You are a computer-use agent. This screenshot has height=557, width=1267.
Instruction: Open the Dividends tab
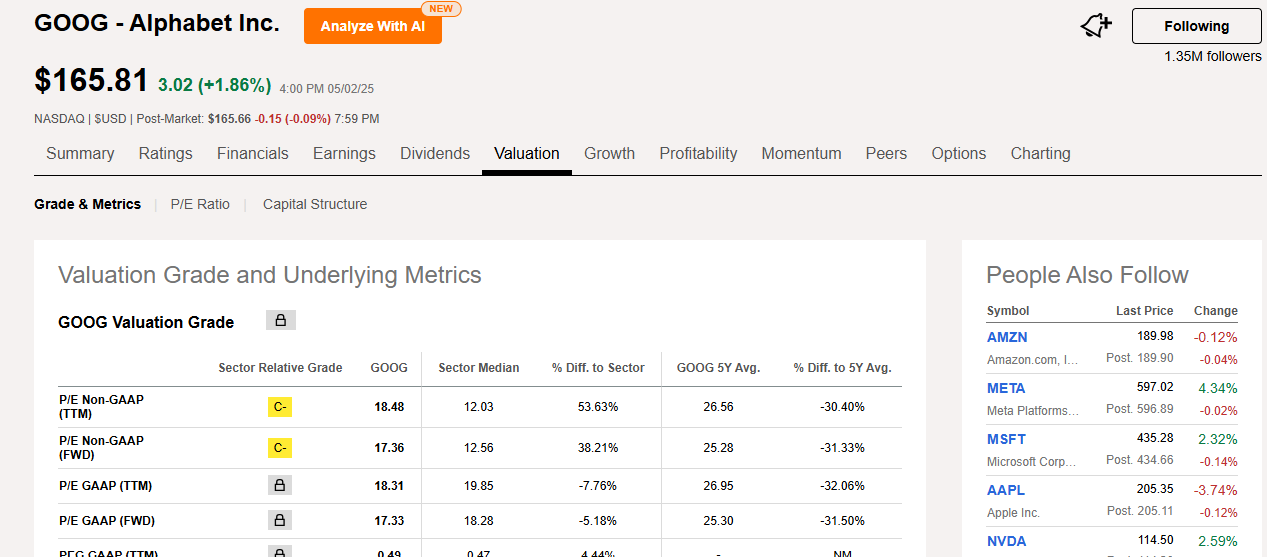click(x=435, y=153)
